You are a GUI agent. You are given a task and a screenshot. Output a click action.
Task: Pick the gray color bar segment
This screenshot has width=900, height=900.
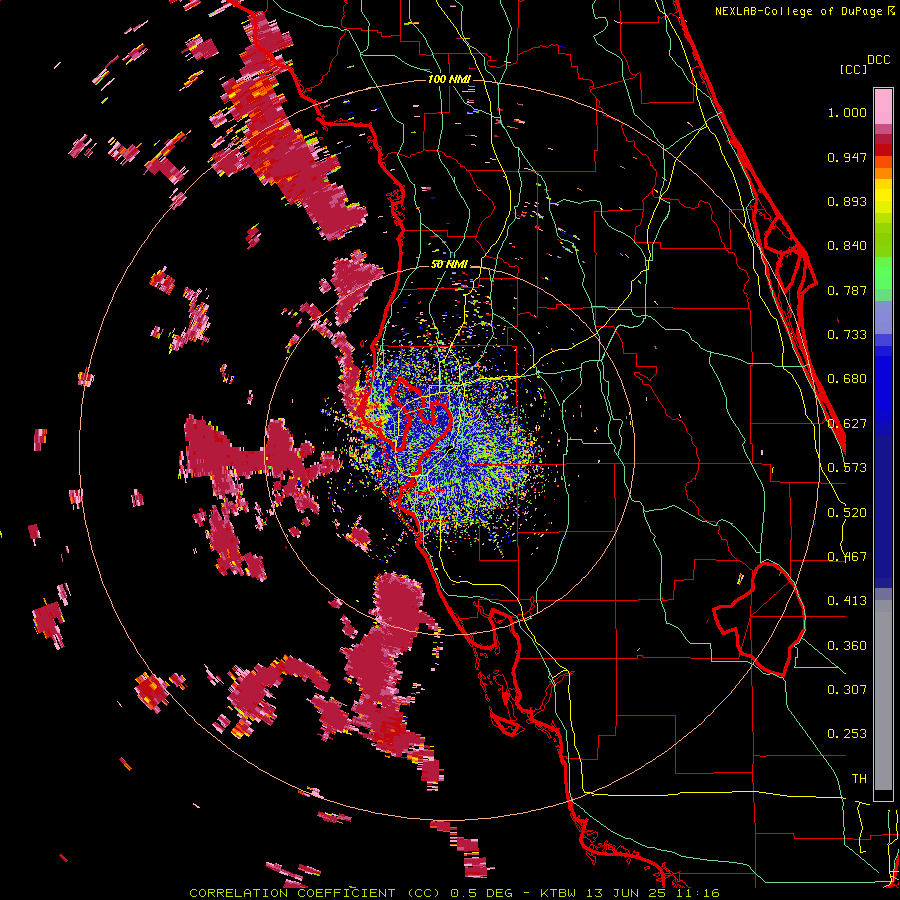(883, 695)
